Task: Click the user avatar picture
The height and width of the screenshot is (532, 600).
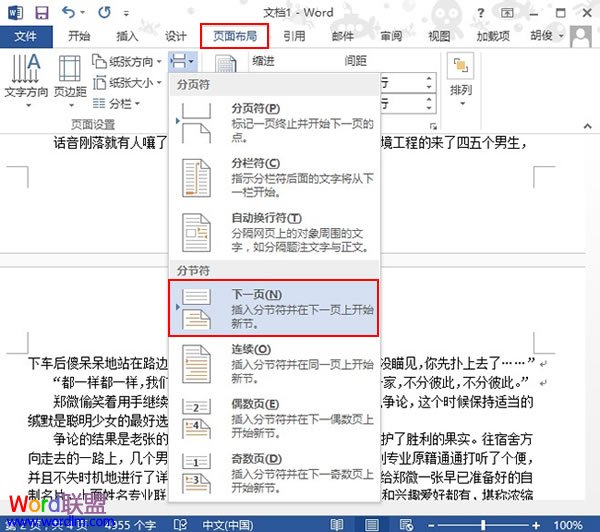Action: pyautogui.click(x=580, y=36)
